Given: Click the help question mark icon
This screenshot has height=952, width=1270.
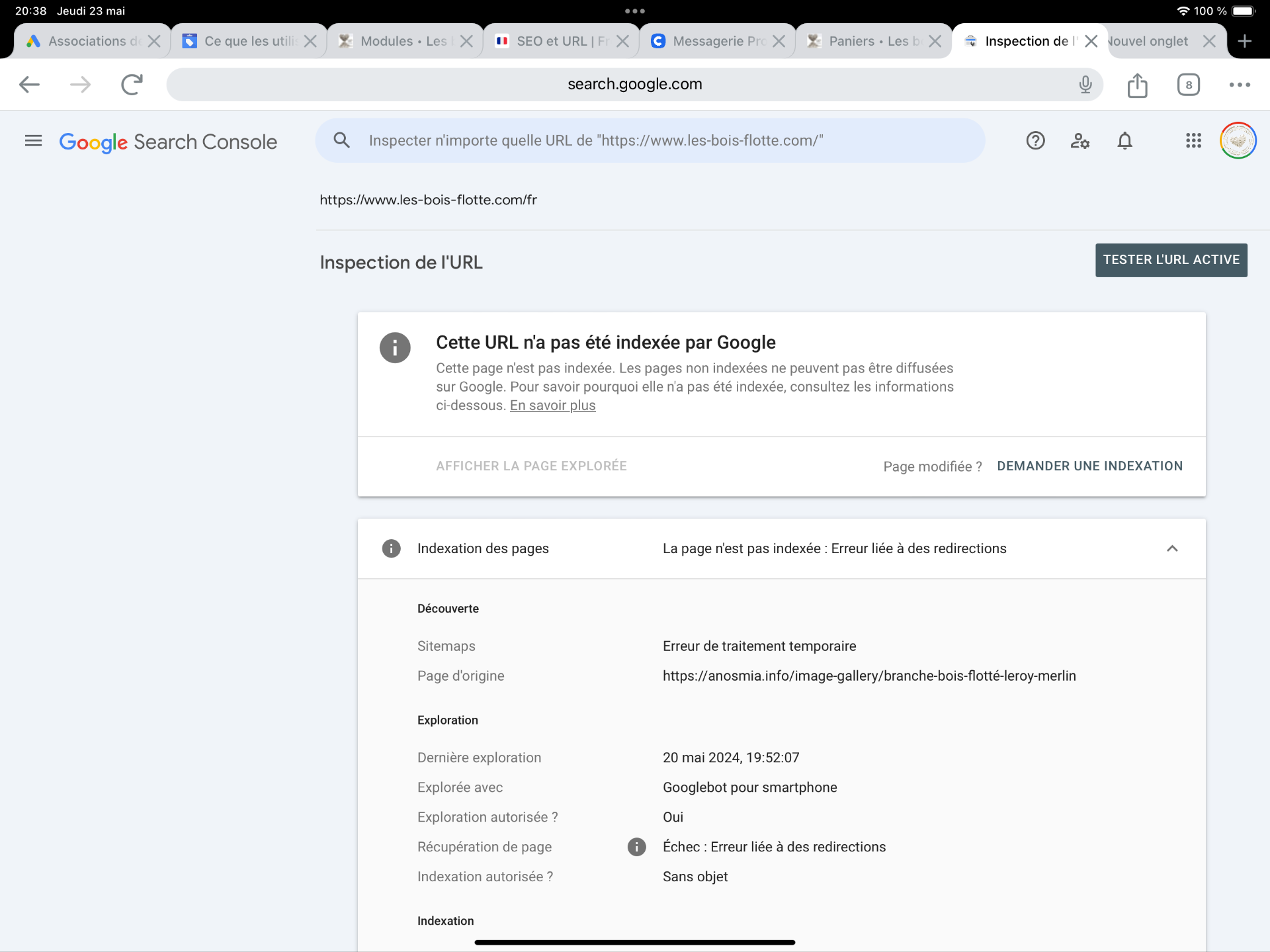Looking at the screenshot, I should coord(1035,141).
